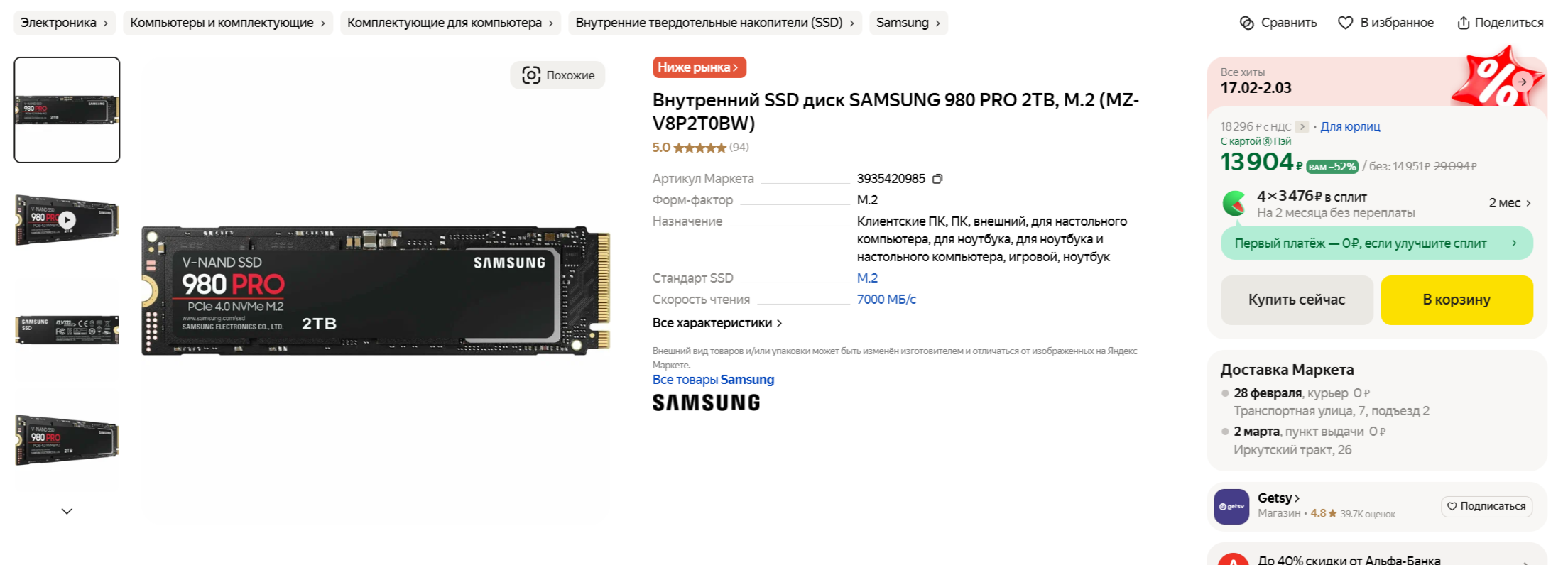Subscribe to Getsy shop with Подписаться
The image size is (1568, 565).
click(x=1486, y=506)
